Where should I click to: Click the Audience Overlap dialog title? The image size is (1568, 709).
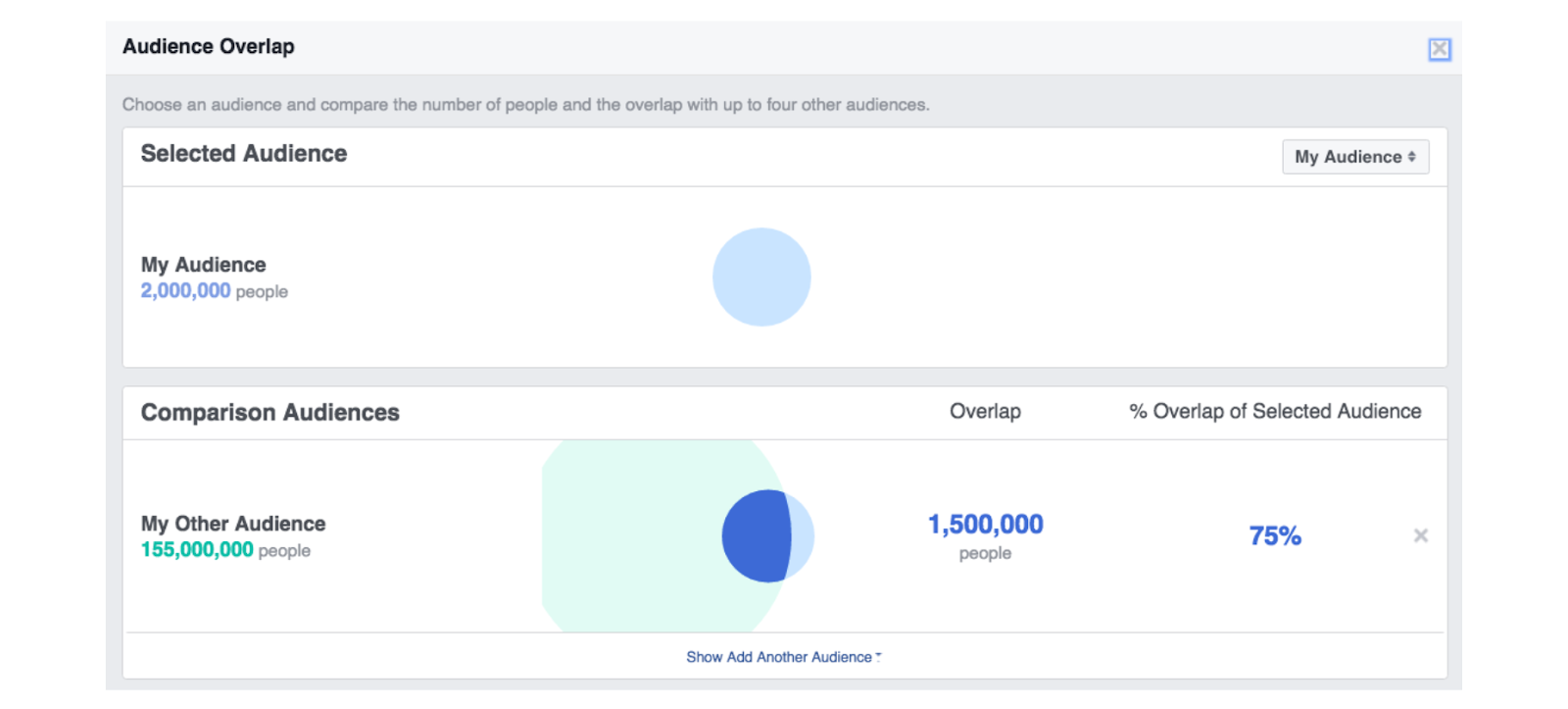[208, 46]
